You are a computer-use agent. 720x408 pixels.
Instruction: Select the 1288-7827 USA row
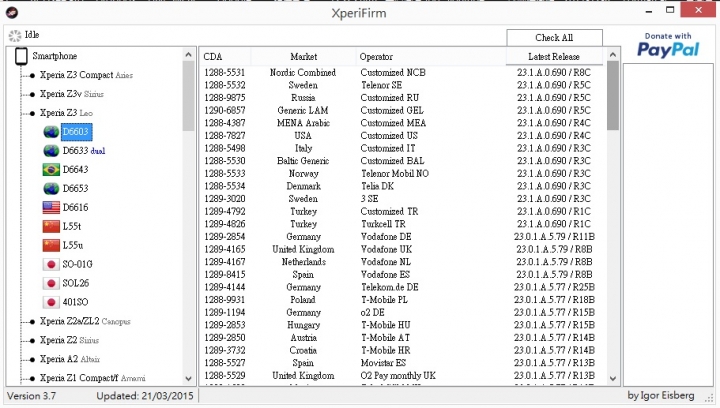403,136
